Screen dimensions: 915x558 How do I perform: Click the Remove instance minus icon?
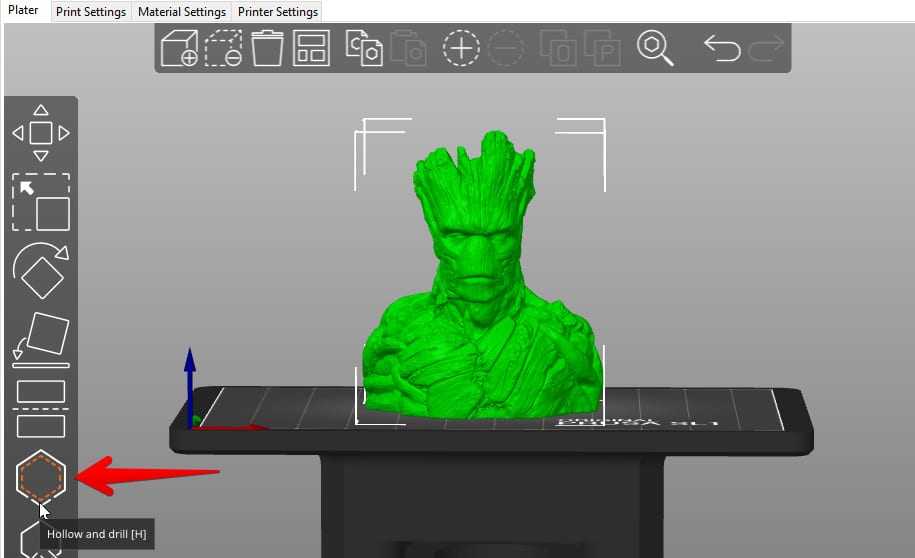506,48
